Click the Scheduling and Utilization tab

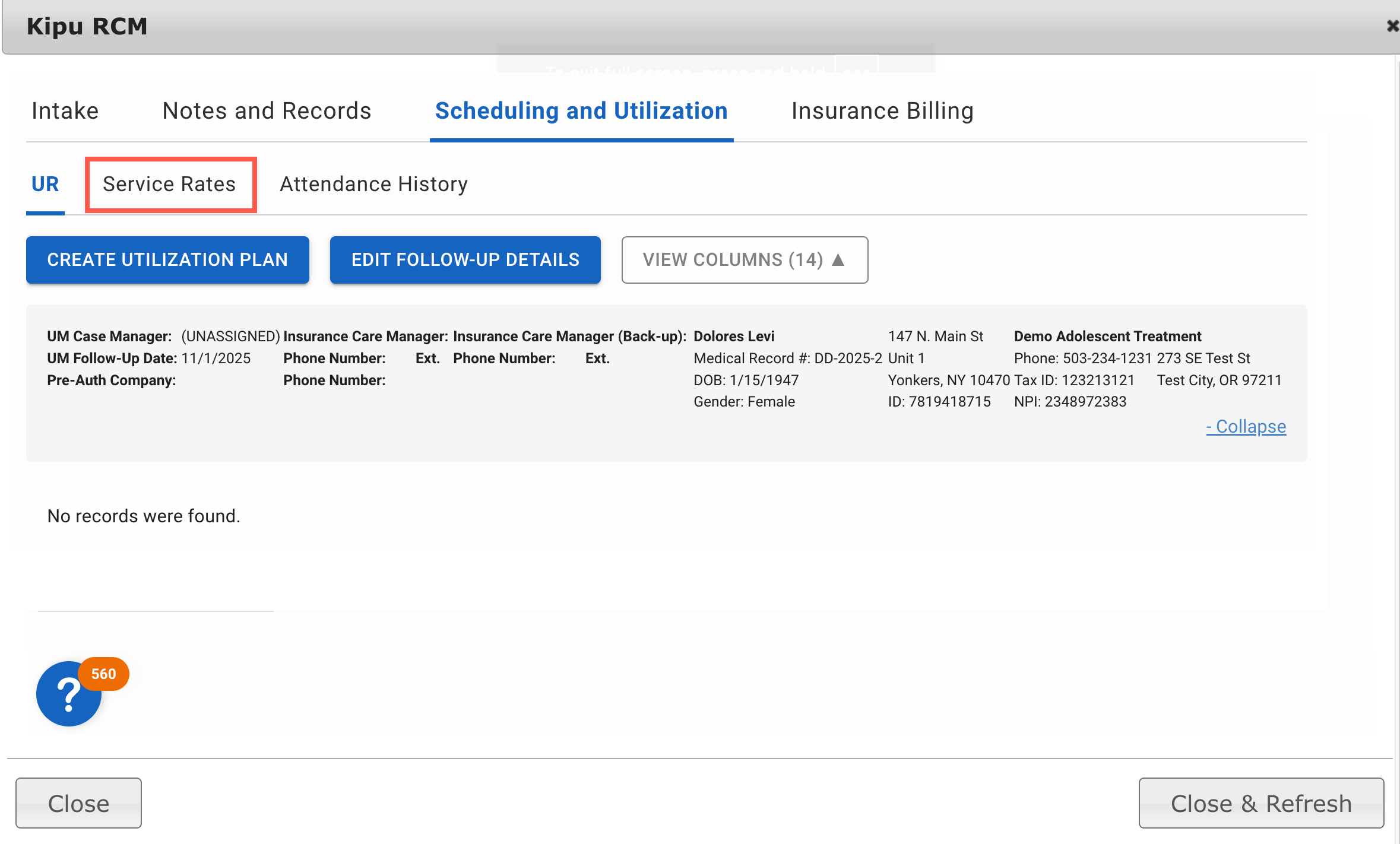click(582, 110)
